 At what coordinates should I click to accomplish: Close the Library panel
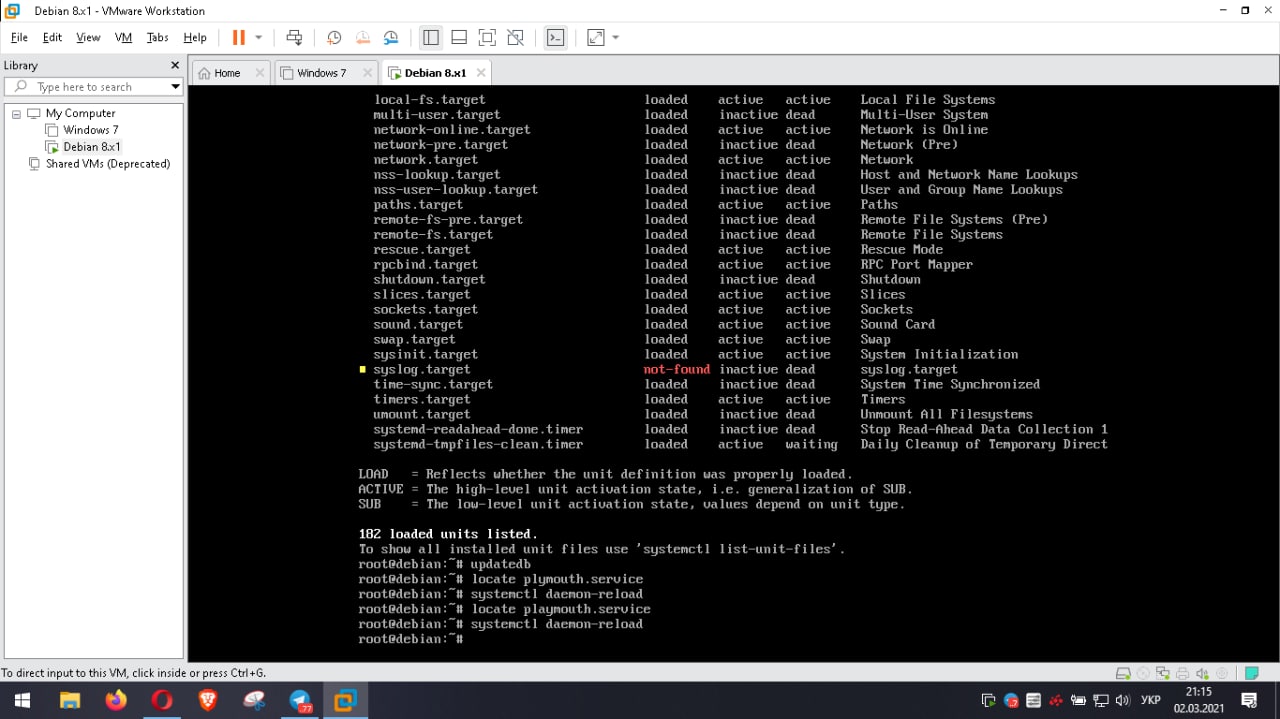click(x=175, y=65)
